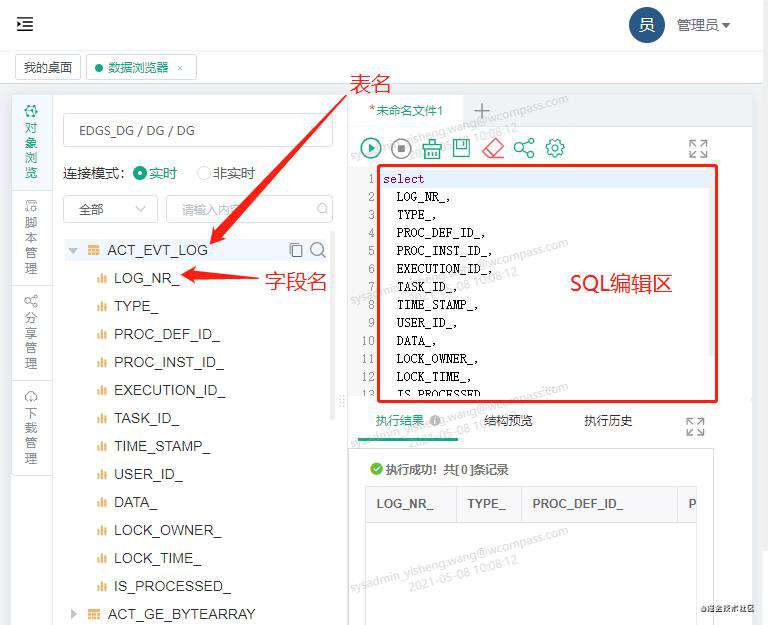The image size is (768, 625).
Task: Collapse the ACT_EVT_LOG table node
Action: pos(73,251)
